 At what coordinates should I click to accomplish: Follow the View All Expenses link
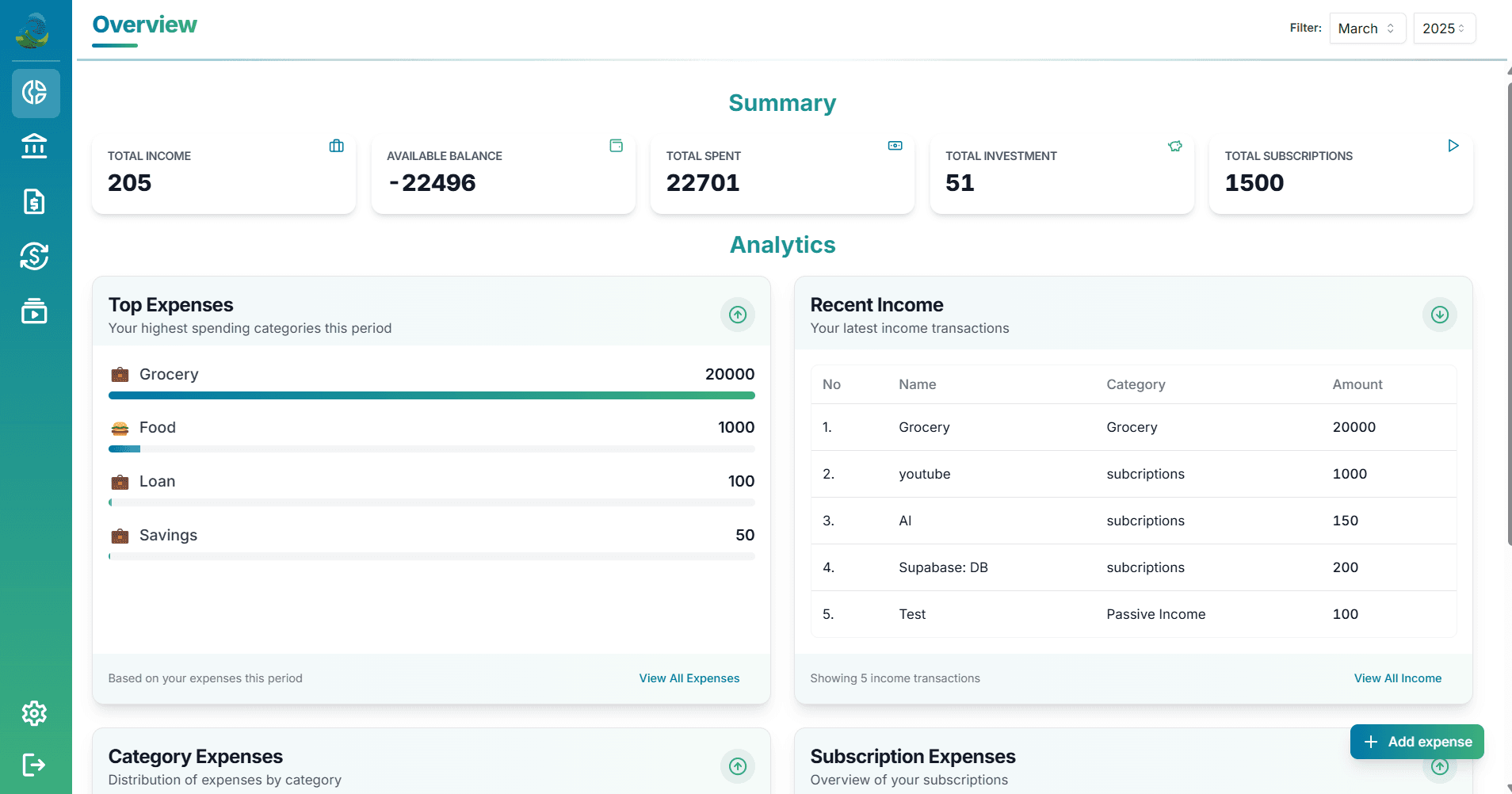coord(689,678)
